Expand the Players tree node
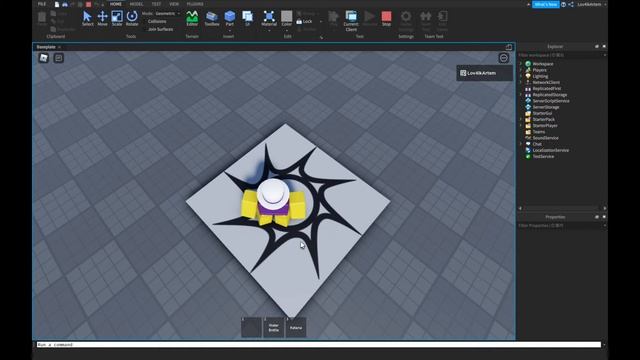 (521, 70)
